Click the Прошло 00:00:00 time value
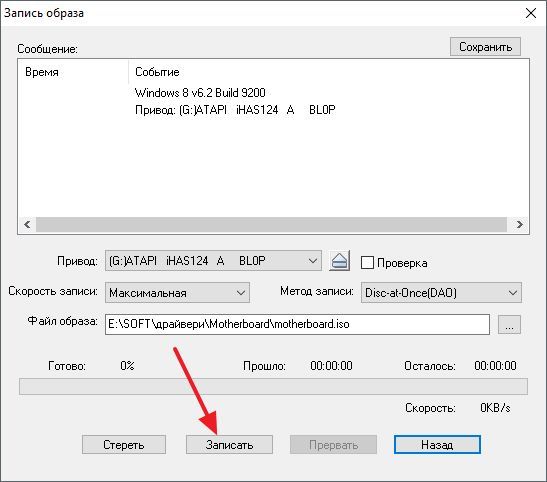The width and height of the screenshot is (547, 482). click(x=331, y=366)
